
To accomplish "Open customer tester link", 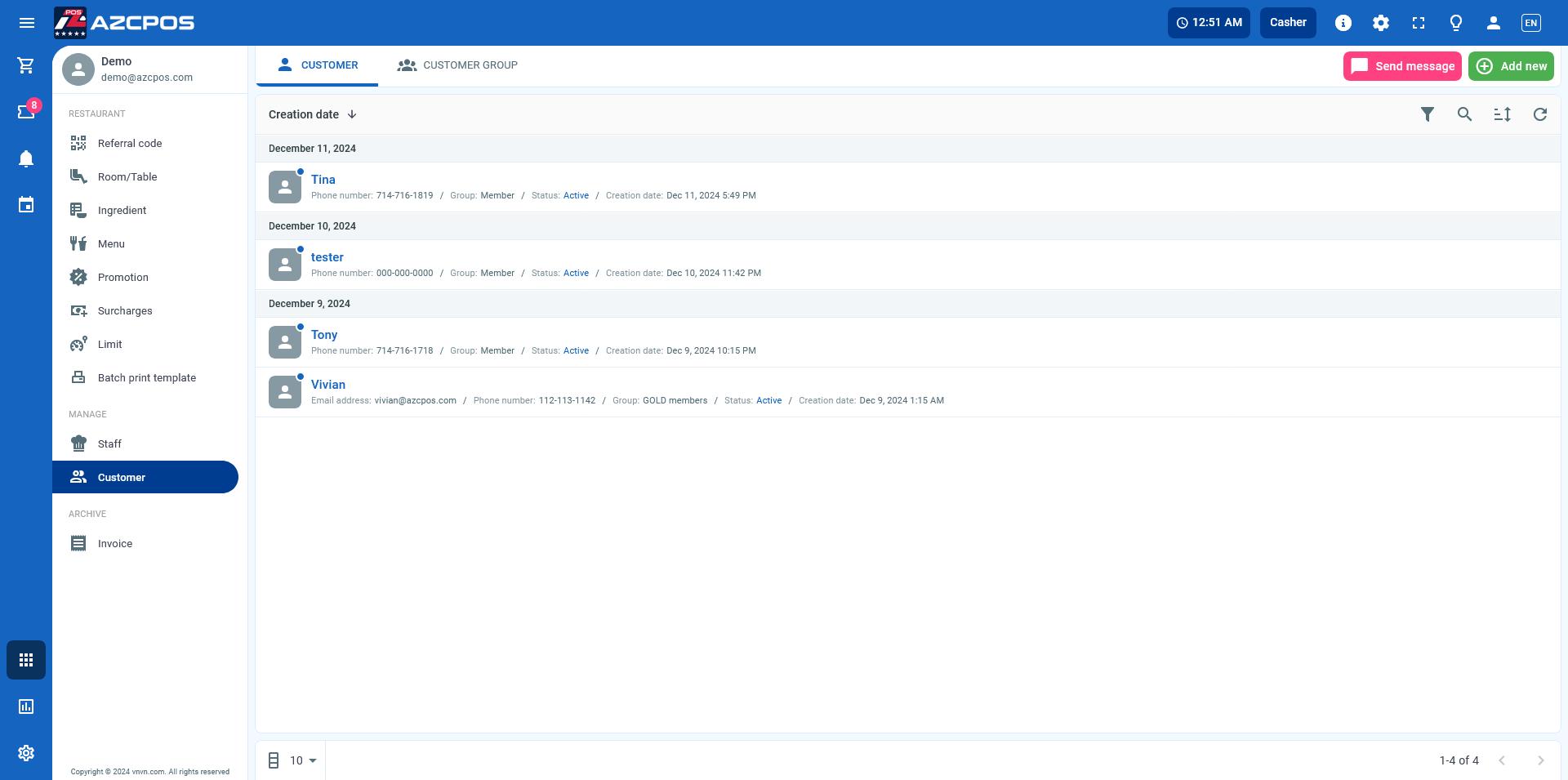I will pos(327,257).
